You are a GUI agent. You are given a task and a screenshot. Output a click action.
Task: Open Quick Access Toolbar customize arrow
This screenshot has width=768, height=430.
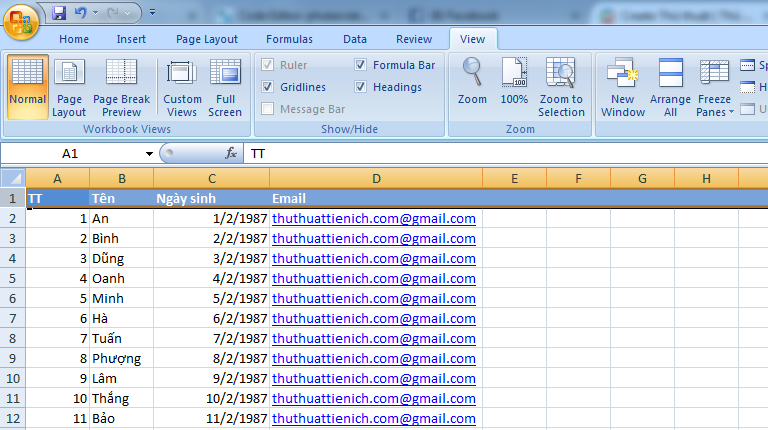tap(152, 13)
